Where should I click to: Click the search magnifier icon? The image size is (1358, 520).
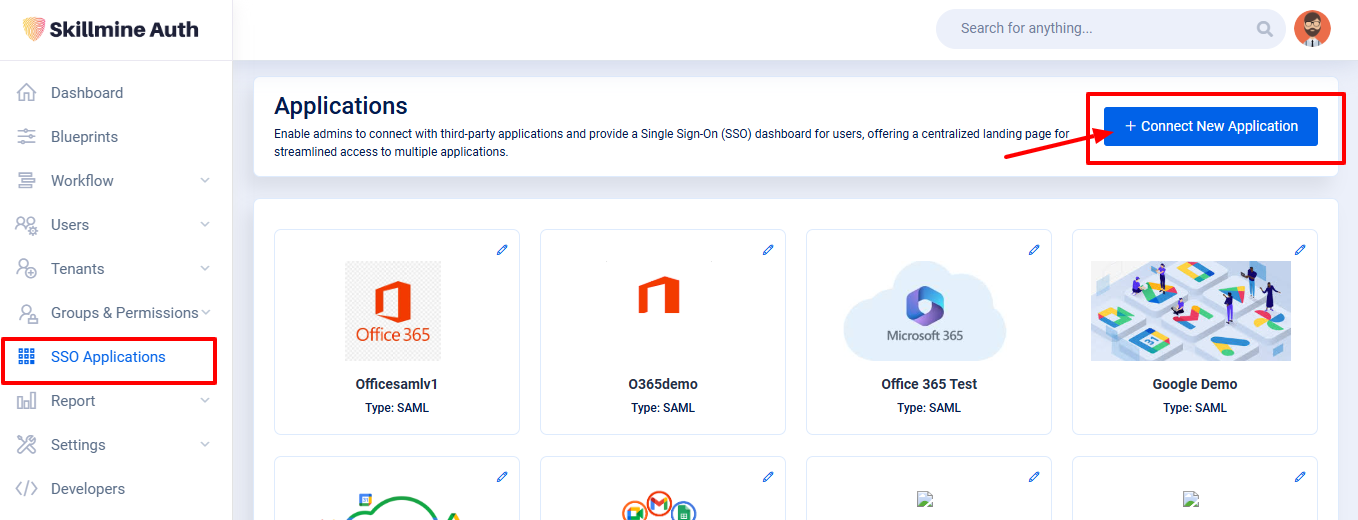pos(1265,29)
